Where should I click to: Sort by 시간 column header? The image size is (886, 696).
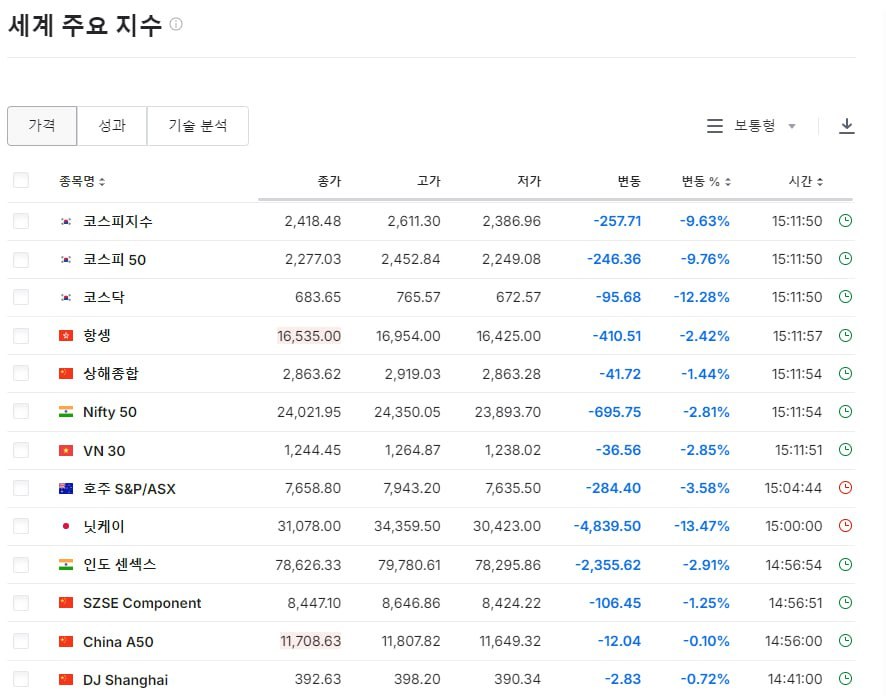806,181
